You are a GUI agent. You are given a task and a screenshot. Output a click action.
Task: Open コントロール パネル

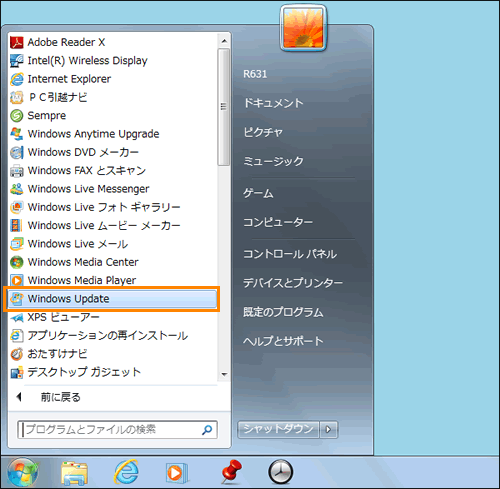tap(290, 254)
